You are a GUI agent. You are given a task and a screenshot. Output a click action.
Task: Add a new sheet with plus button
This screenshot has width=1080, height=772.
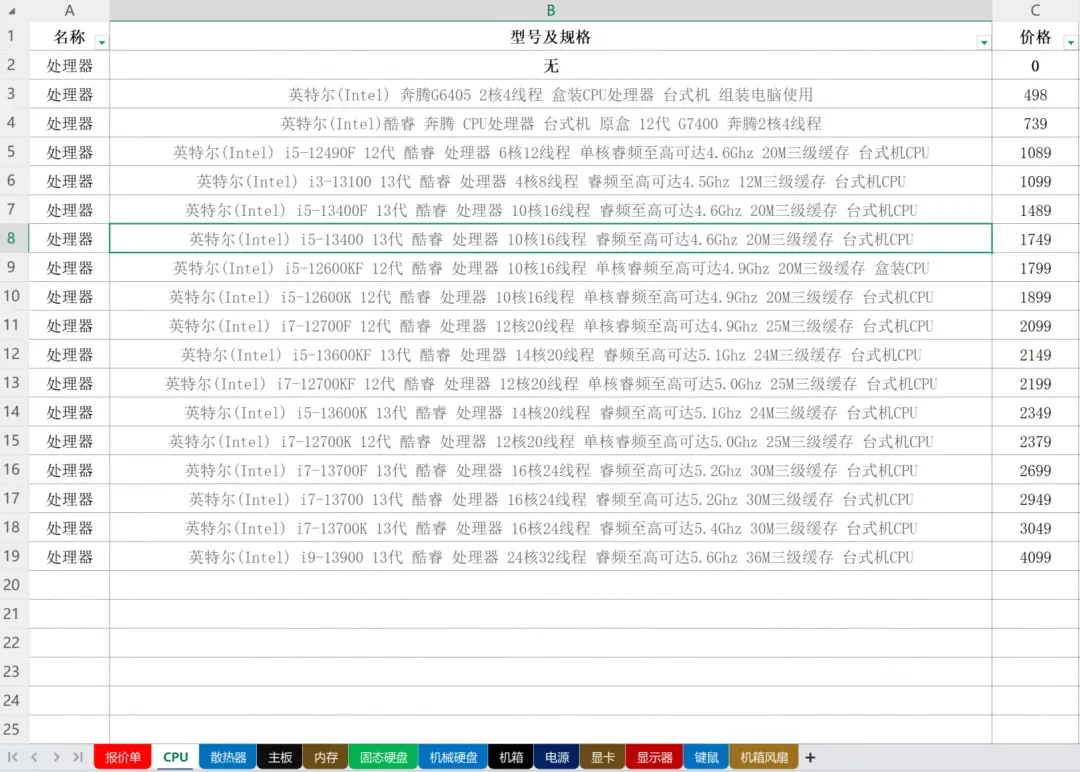[810, 758]
